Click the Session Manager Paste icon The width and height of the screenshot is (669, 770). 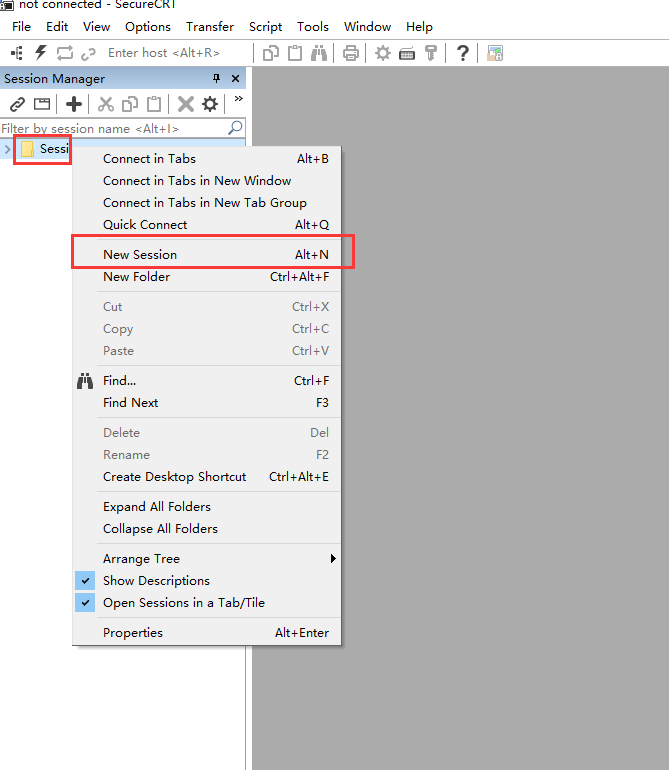[154, 104]
